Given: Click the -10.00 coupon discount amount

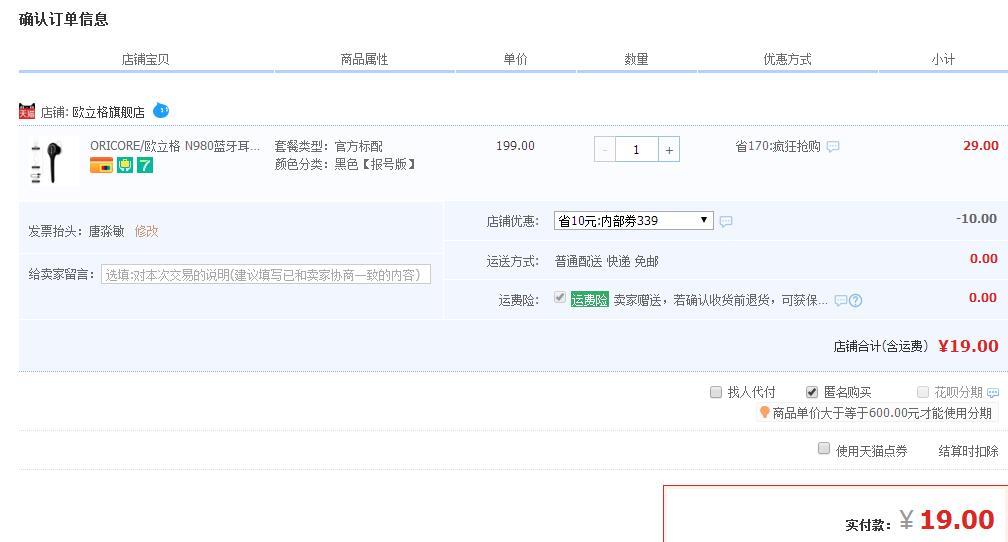Looking at the screenshot, I should 976,219.
